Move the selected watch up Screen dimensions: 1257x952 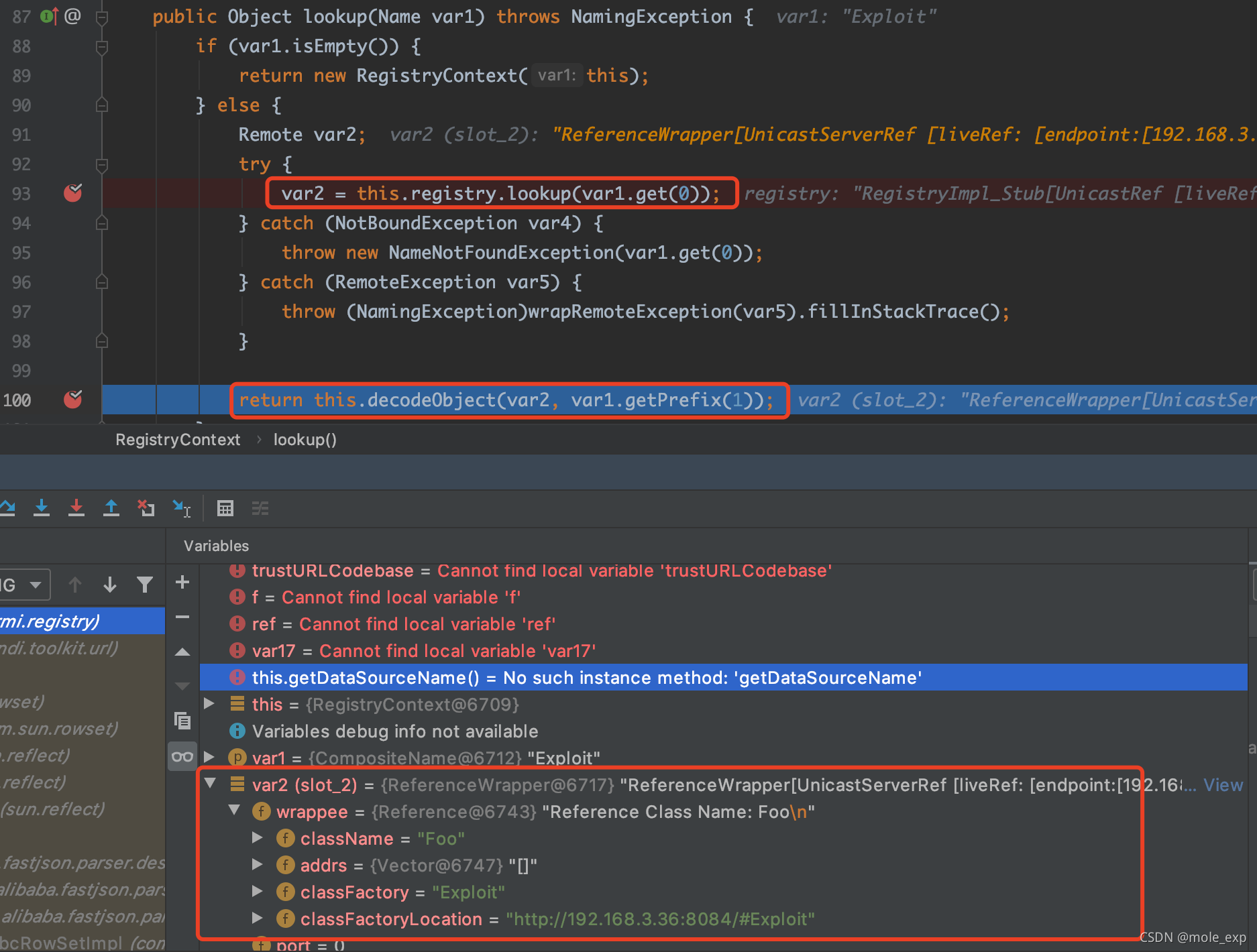(182, 652)
